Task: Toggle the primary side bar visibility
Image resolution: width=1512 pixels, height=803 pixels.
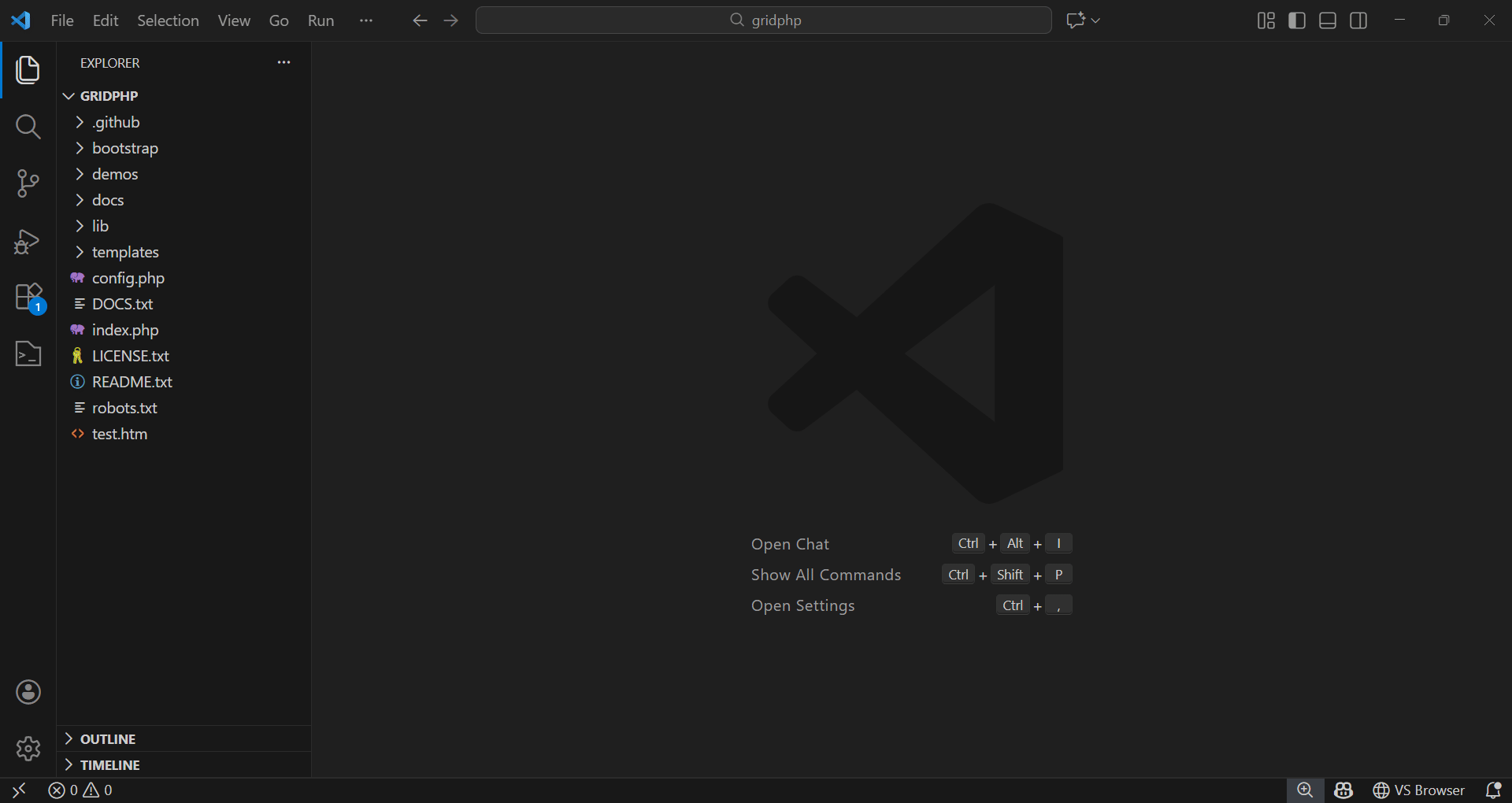Action: [x=1296, y=20]
